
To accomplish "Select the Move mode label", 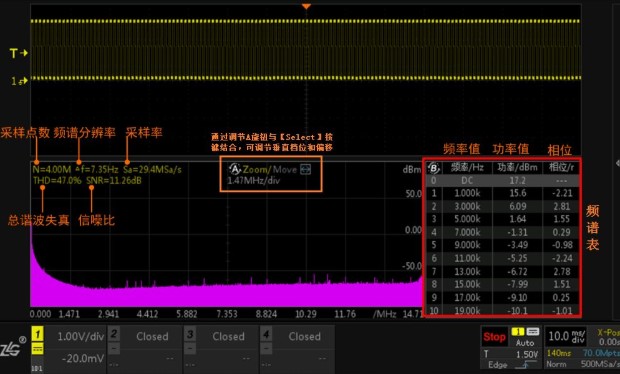I will pyautogui.click(x=285, y=170).
